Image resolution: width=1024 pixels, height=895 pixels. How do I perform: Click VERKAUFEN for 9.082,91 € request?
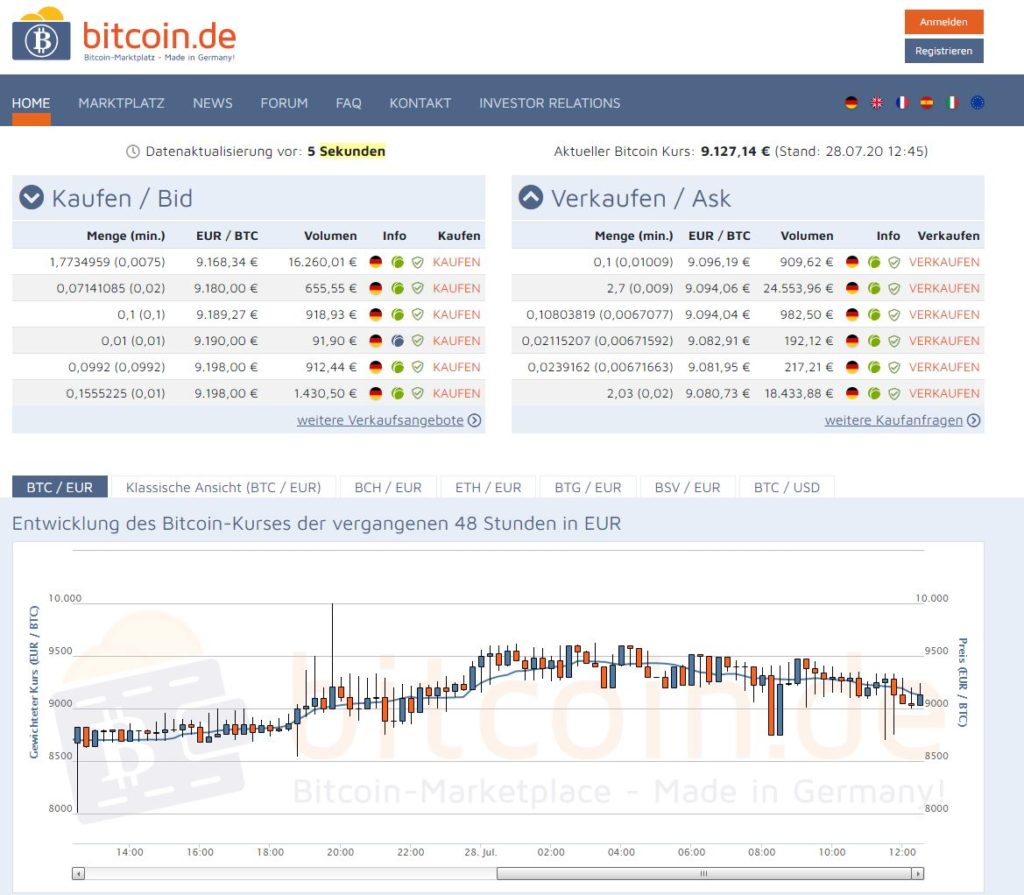[x=944, y=341]
